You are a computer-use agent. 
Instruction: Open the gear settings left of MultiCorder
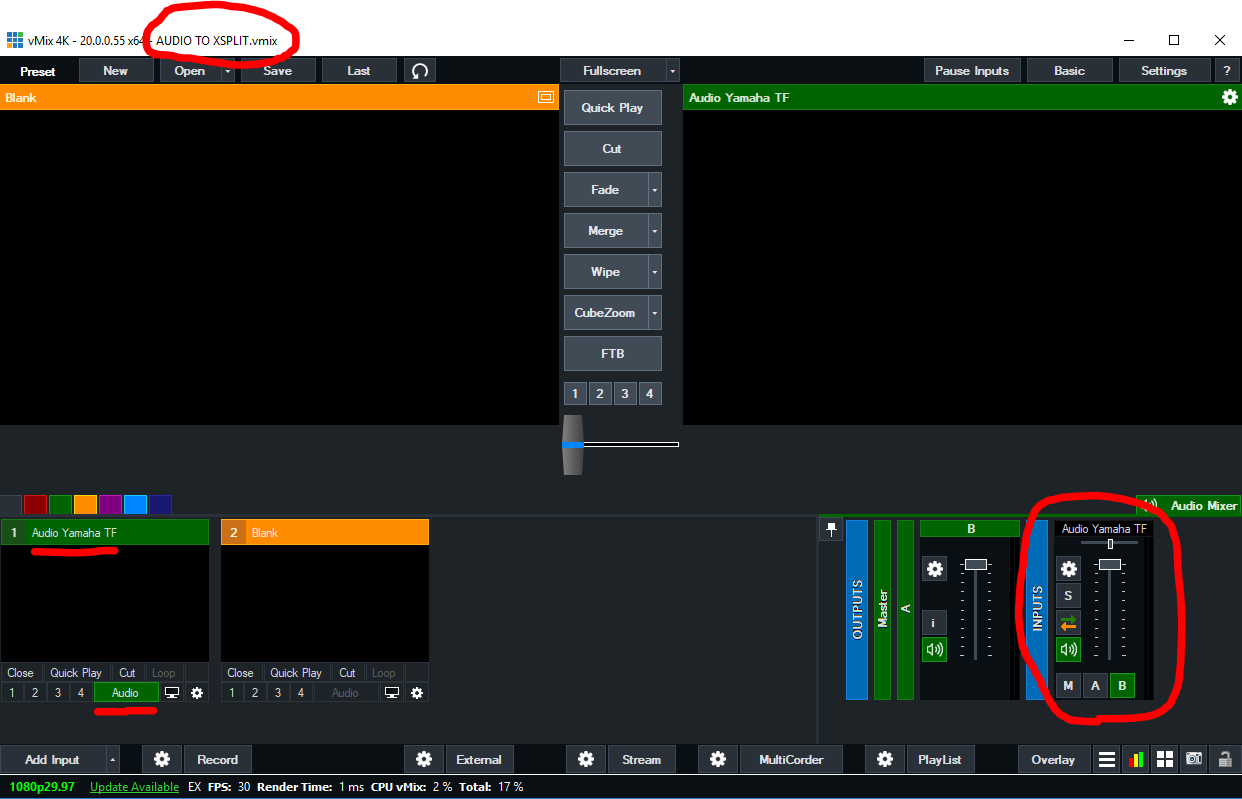tap(717, 759)
